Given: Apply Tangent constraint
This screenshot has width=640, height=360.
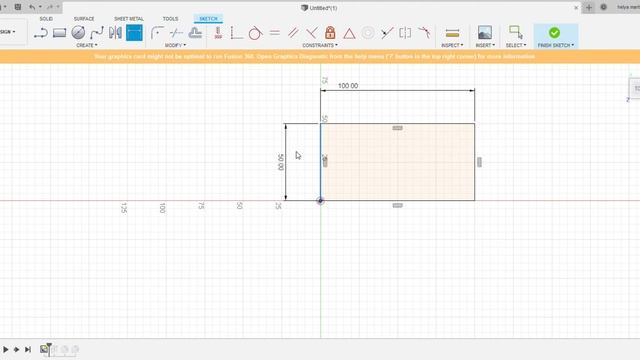Looking at the screenshot, I should pos(255,33).
